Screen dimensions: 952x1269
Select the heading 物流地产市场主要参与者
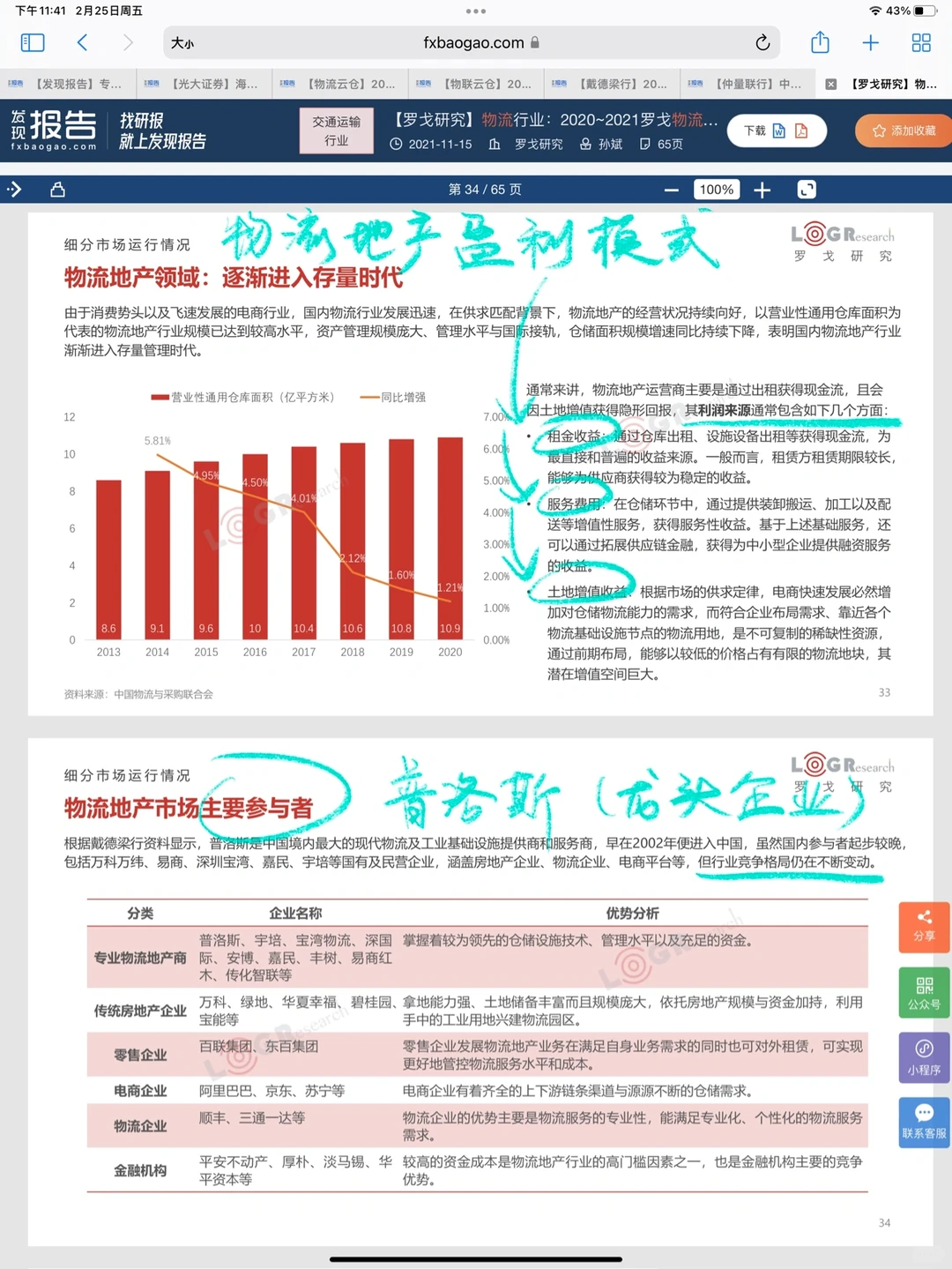coord(189,808)
